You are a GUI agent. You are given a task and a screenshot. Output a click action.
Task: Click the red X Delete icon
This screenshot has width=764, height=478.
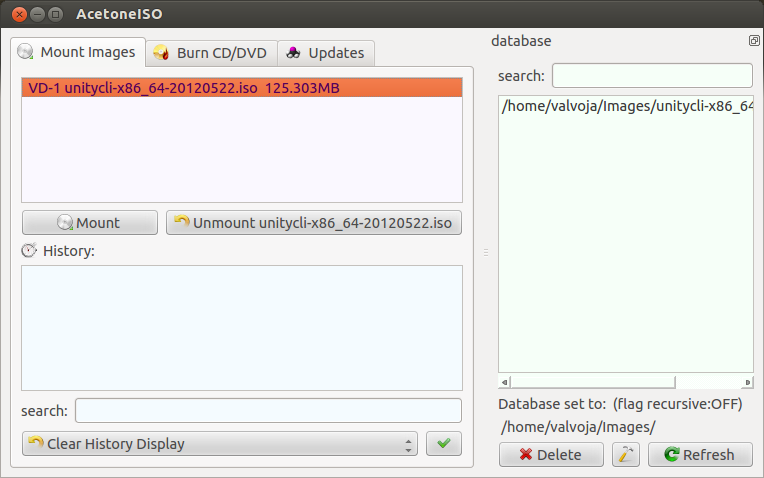pyautogui.click(x=522, y=455)
